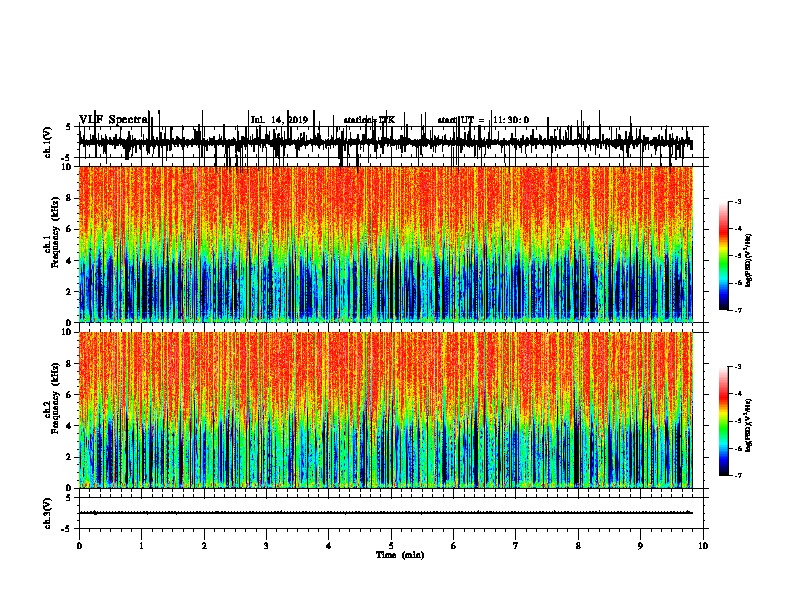Click the '6' kHz tick on ch.2 frequency axis

coord(70,395)
